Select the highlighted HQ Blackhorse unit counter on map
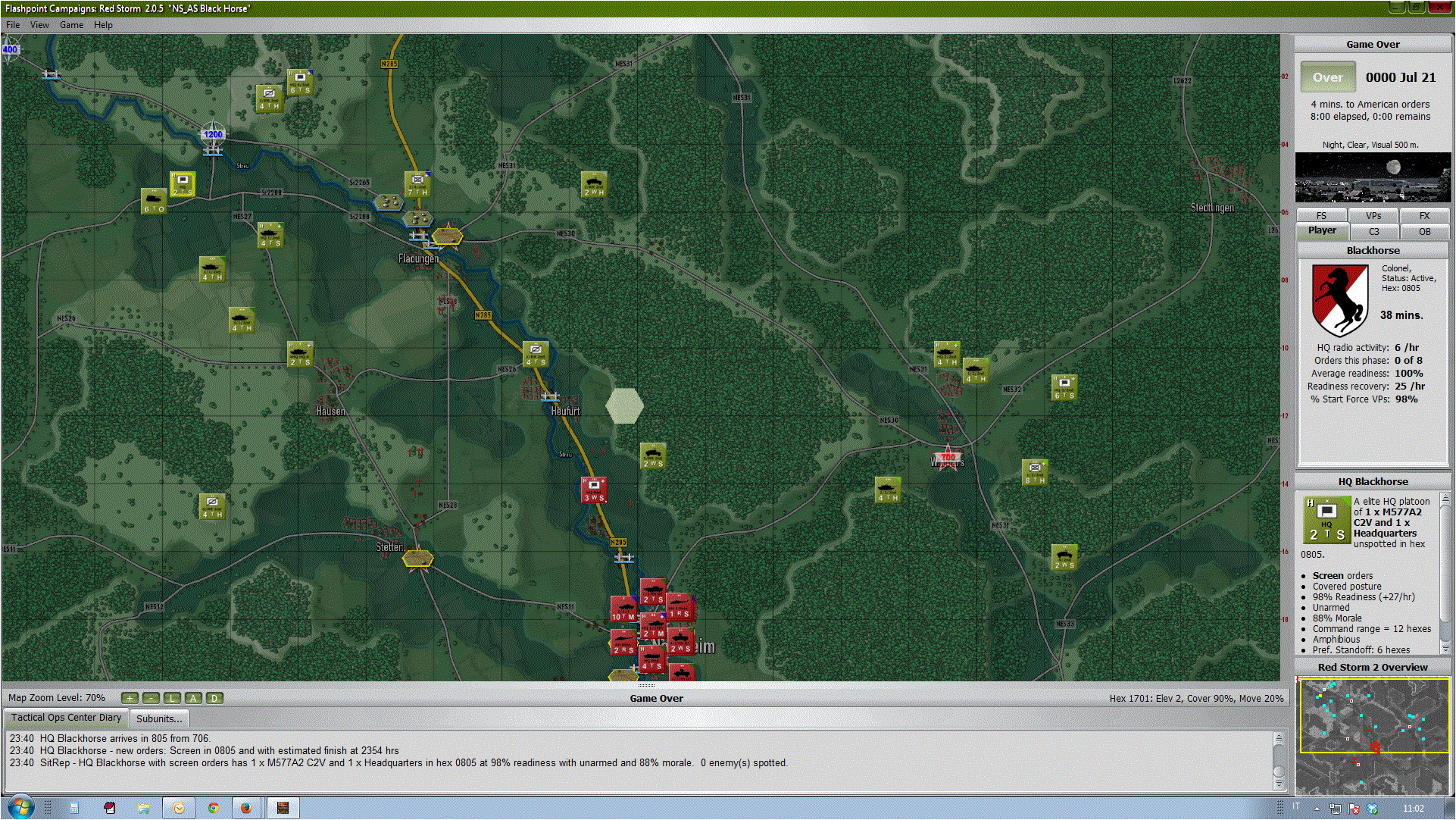This screenshot has height=820, width=1456. click(183, 183)
